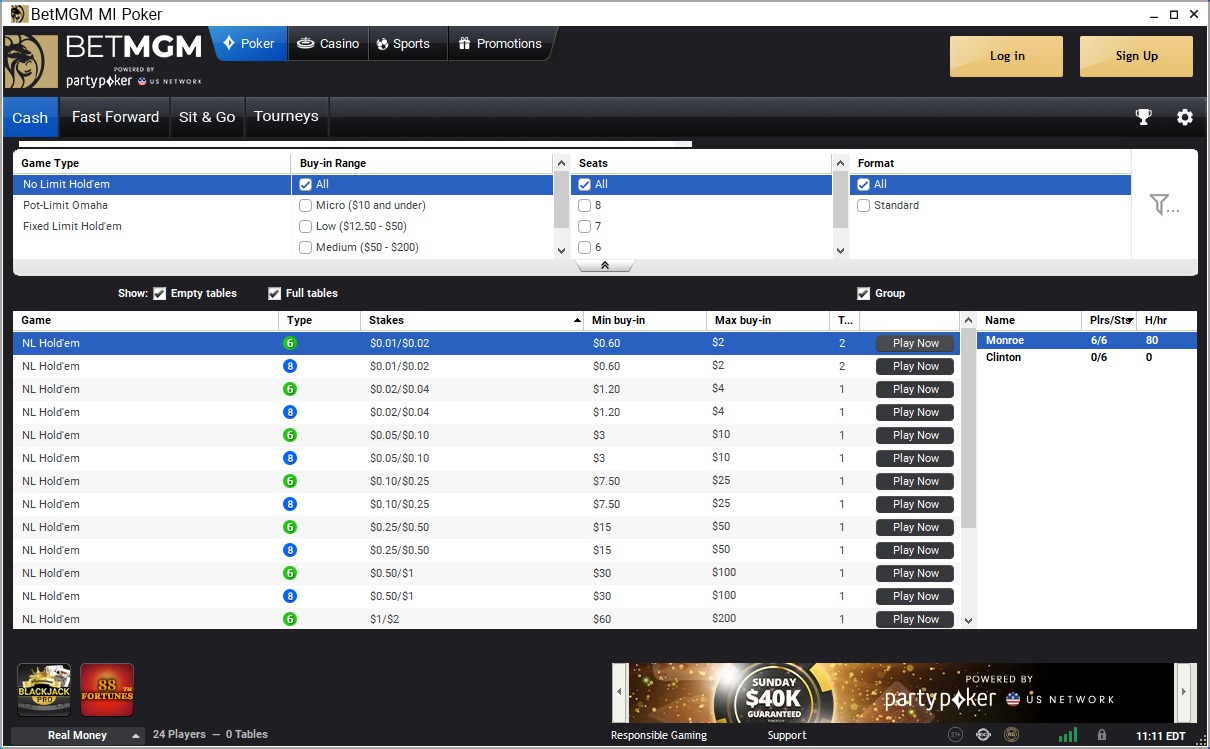Image resolution: width=1210 pixels, height=749 pixels.
Task: Toggle the Format All checkbox
Action: point(864,184)
